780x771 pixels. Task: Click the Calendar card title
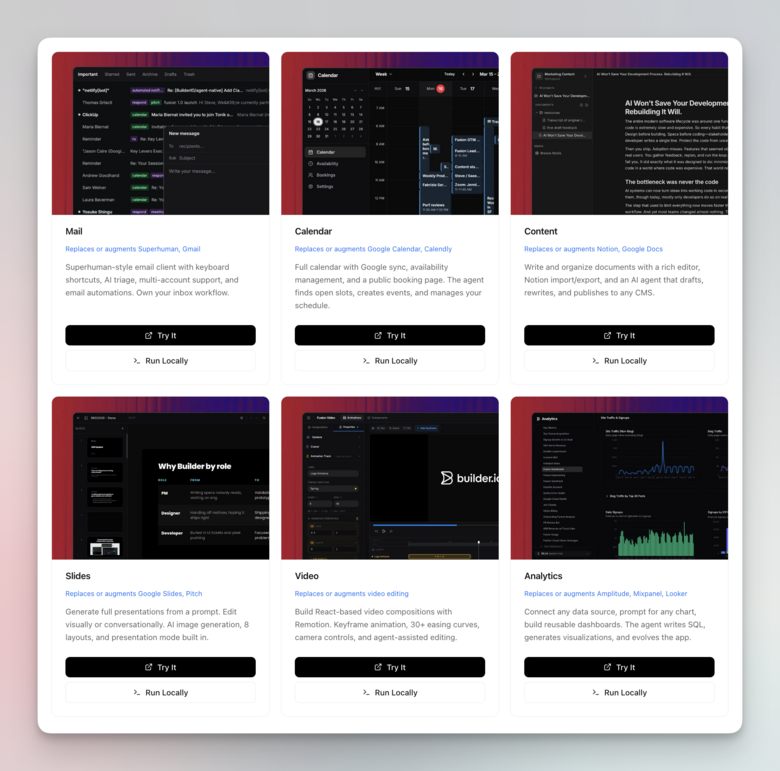point(313,231)
